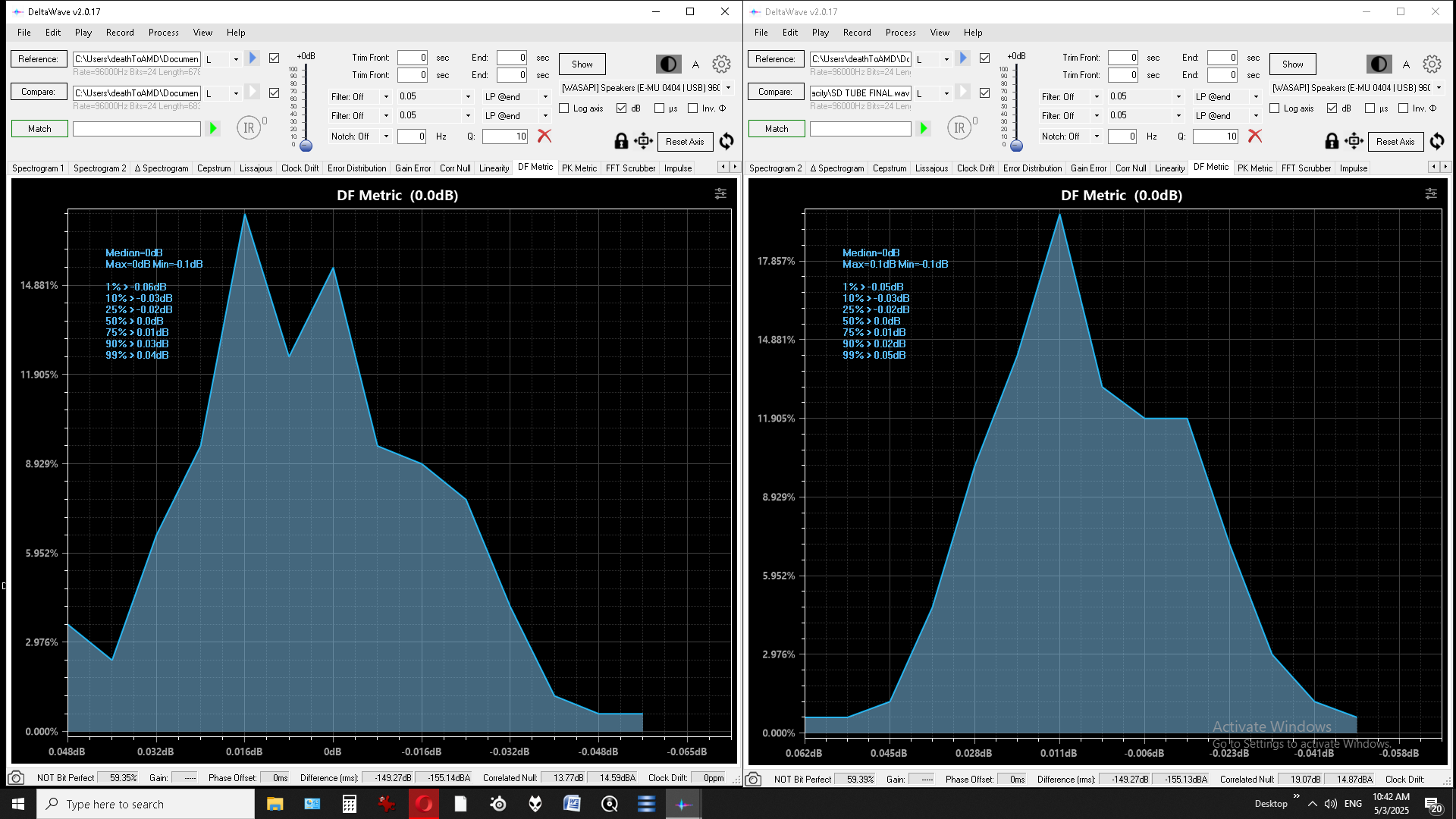Click volume slider knob in left window
This screenshot has width=1456, height=819.
point(306,146)
